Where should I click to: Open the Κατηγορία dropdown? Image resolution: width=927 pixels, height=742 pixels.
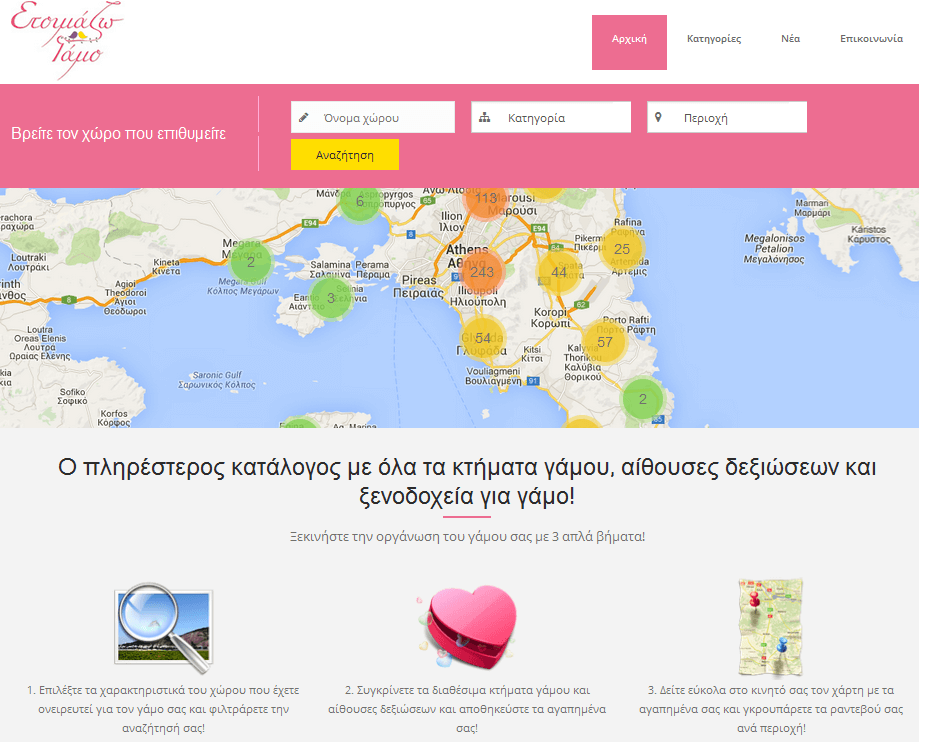pos(551,117)
